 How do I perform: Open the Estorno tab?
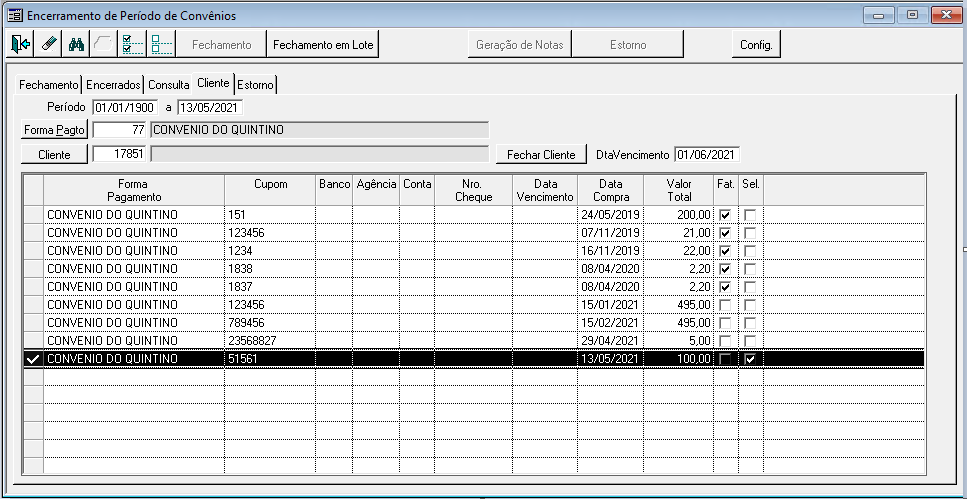pyautogui.click(x=255, y=85)
